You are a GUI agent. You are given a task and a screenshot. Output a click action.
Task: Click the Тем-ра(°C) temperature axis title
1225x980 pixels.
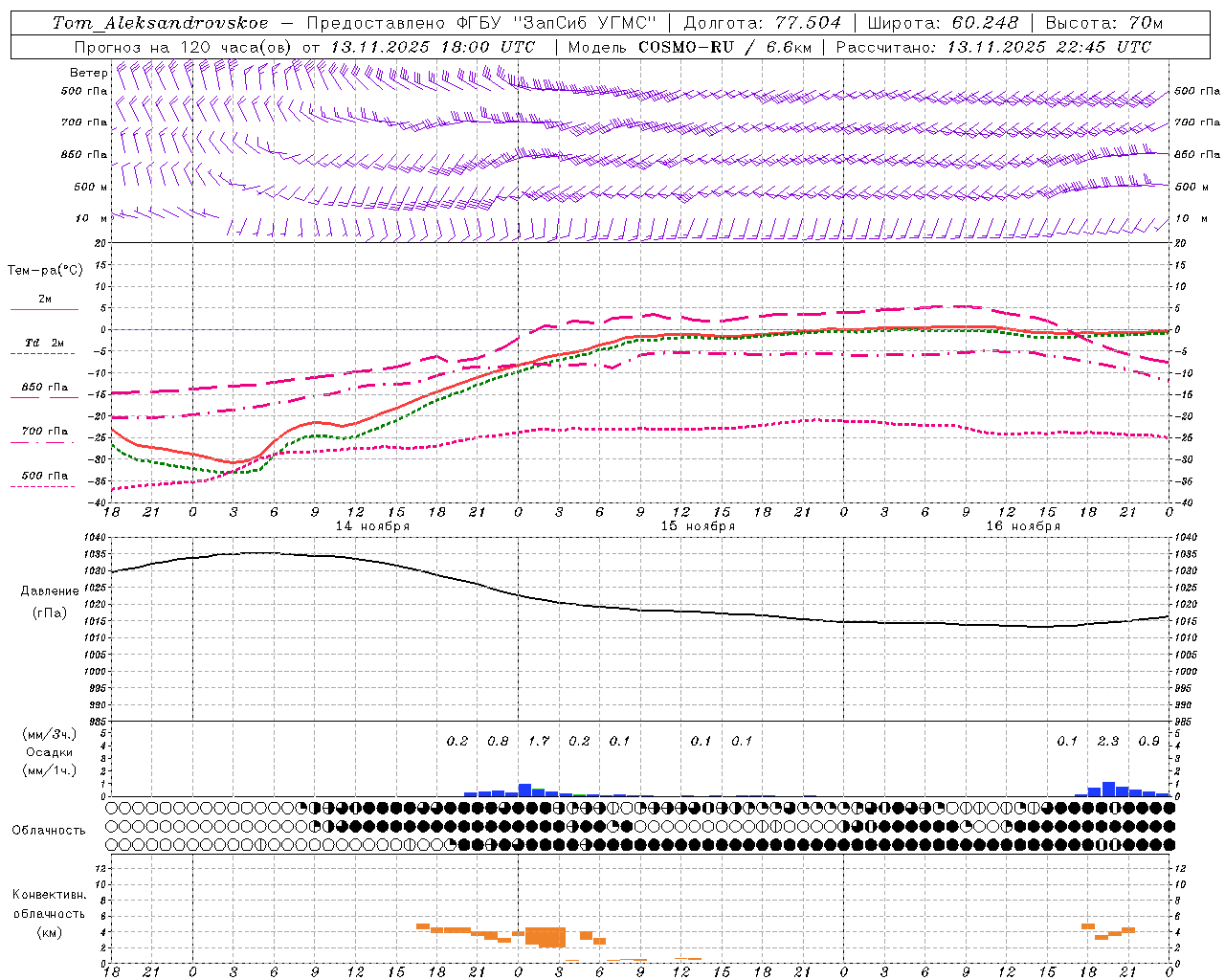point(45,271)
